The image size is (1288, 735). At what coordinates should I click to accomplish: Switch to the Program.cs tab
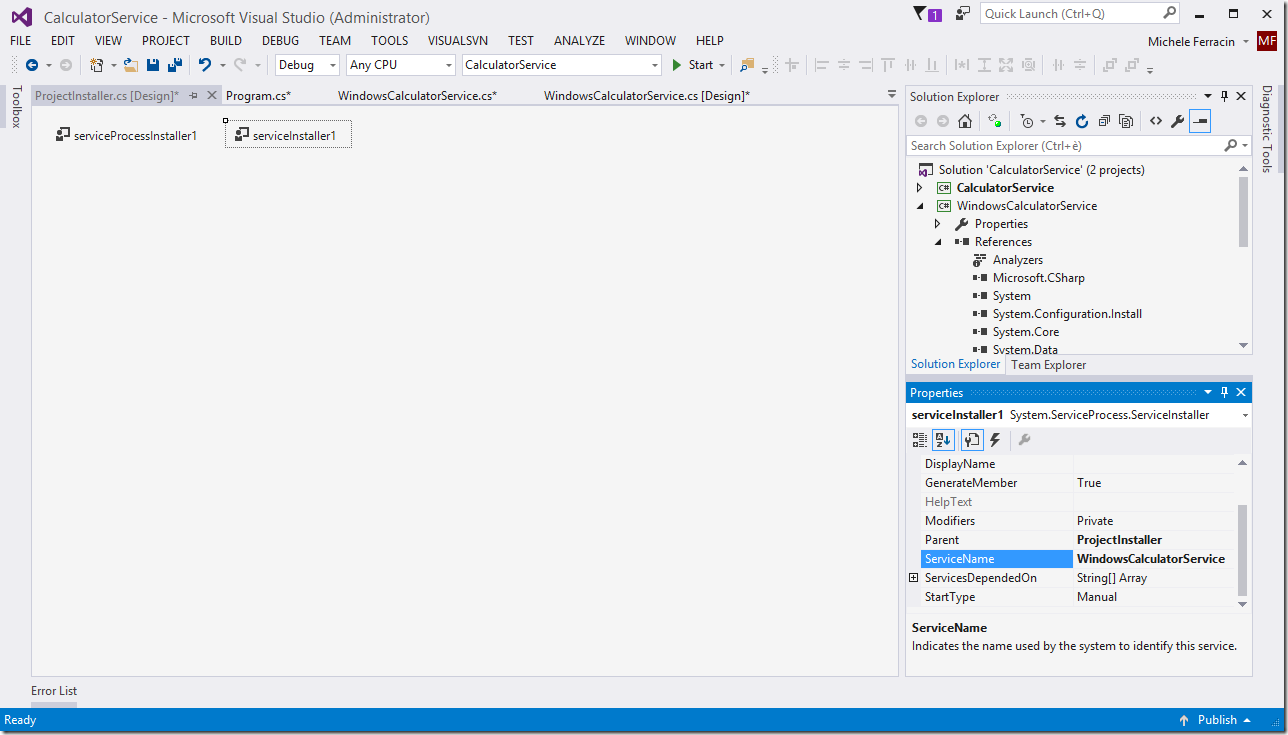click(x=258, y=96)
